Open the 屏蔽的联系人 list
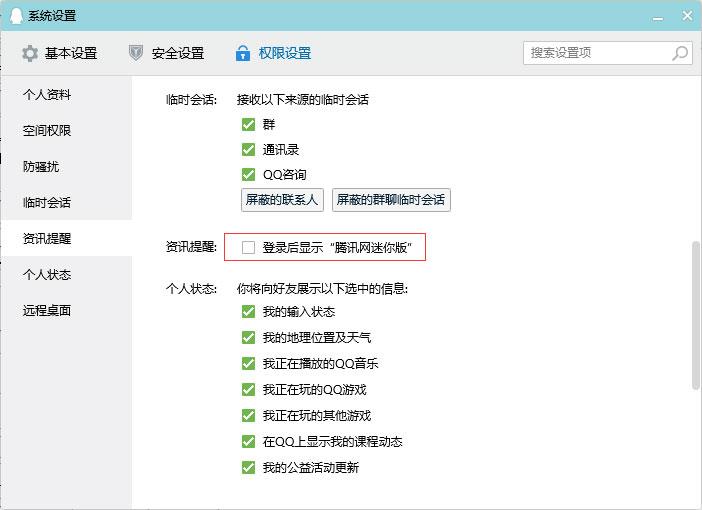This screenshot has width=702, height=510. 282,200
